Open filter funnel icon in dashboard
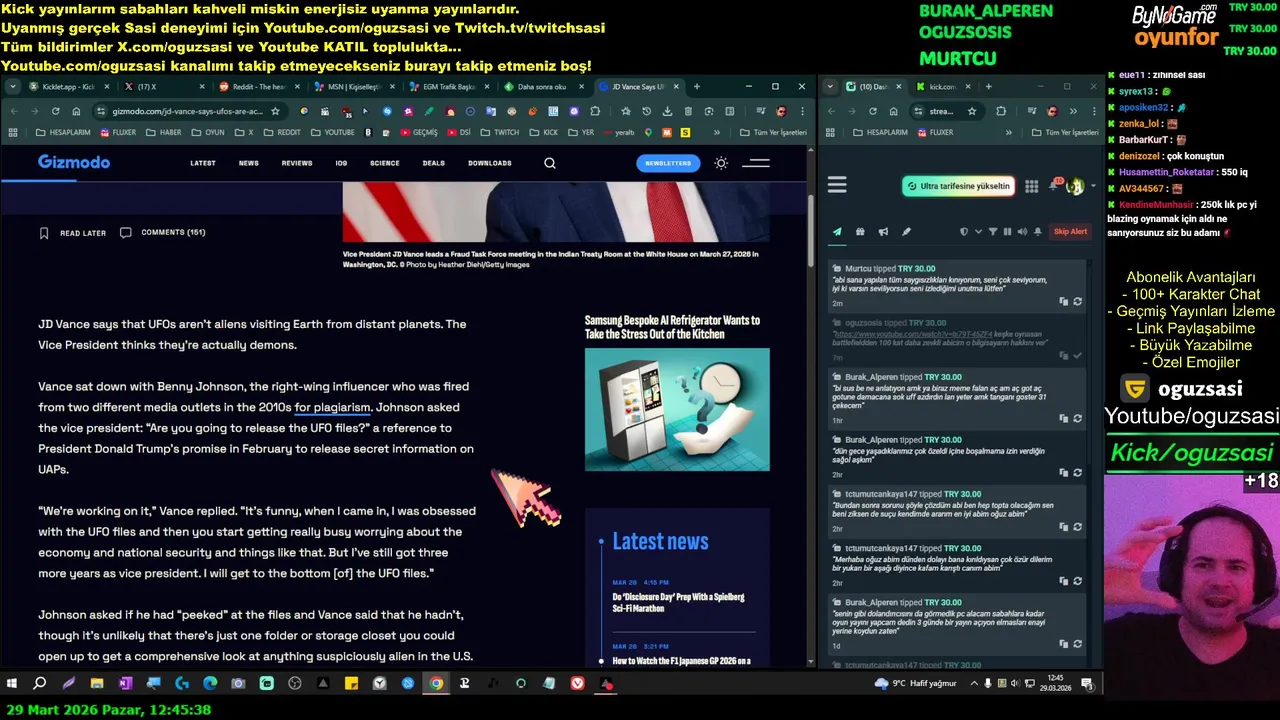The width and height of the screenshot is (1280, 720). click(993, 232)
